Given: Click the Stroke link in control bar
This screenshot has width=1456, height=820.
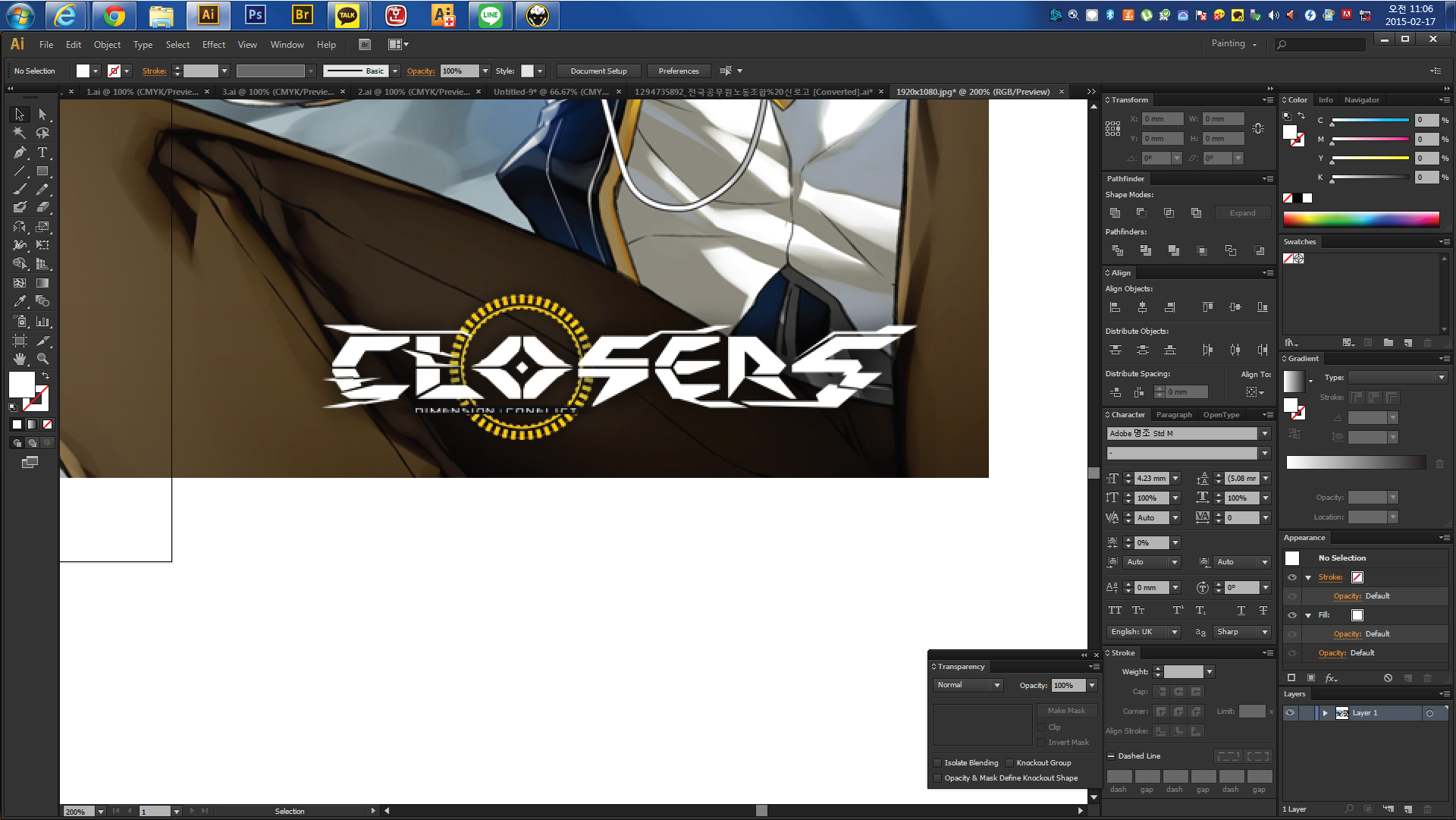Looking at the screenshot, I should click(154, 71).
